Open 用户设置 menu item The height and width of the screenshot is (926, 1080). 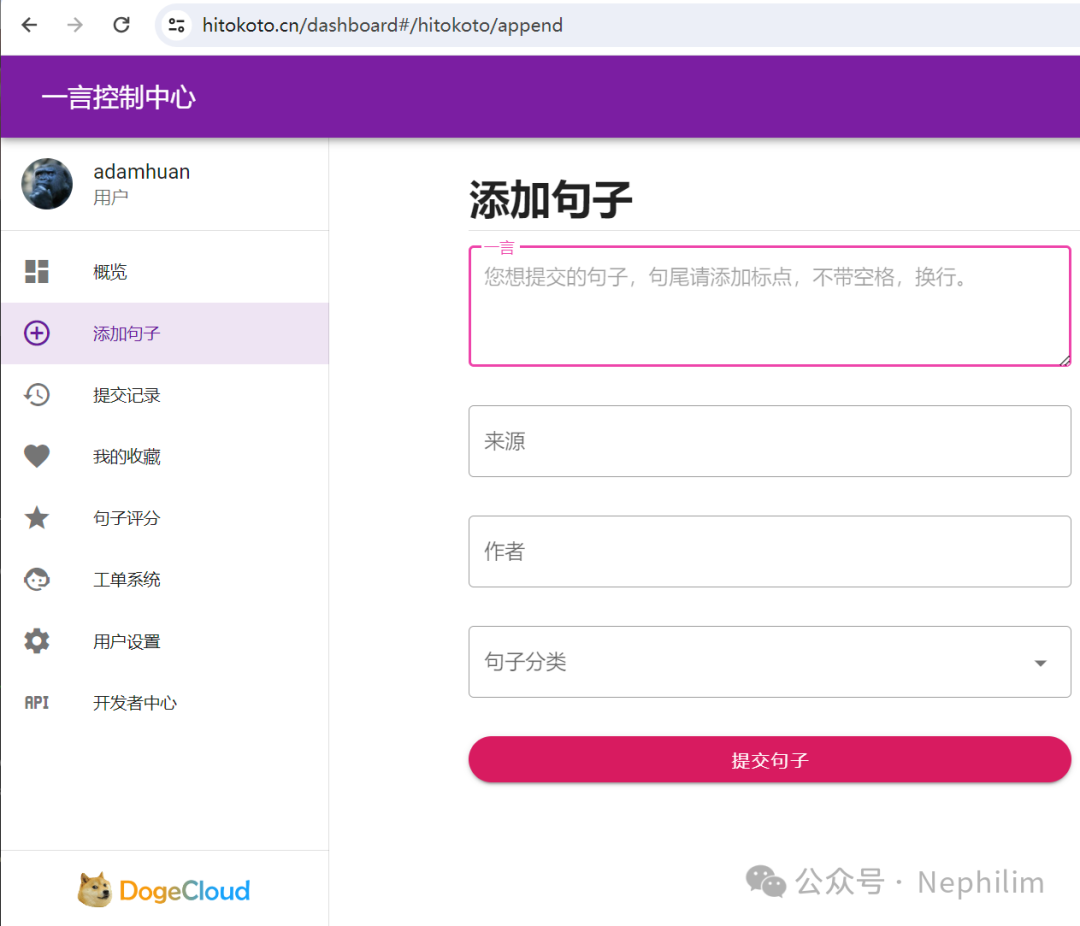165,641
